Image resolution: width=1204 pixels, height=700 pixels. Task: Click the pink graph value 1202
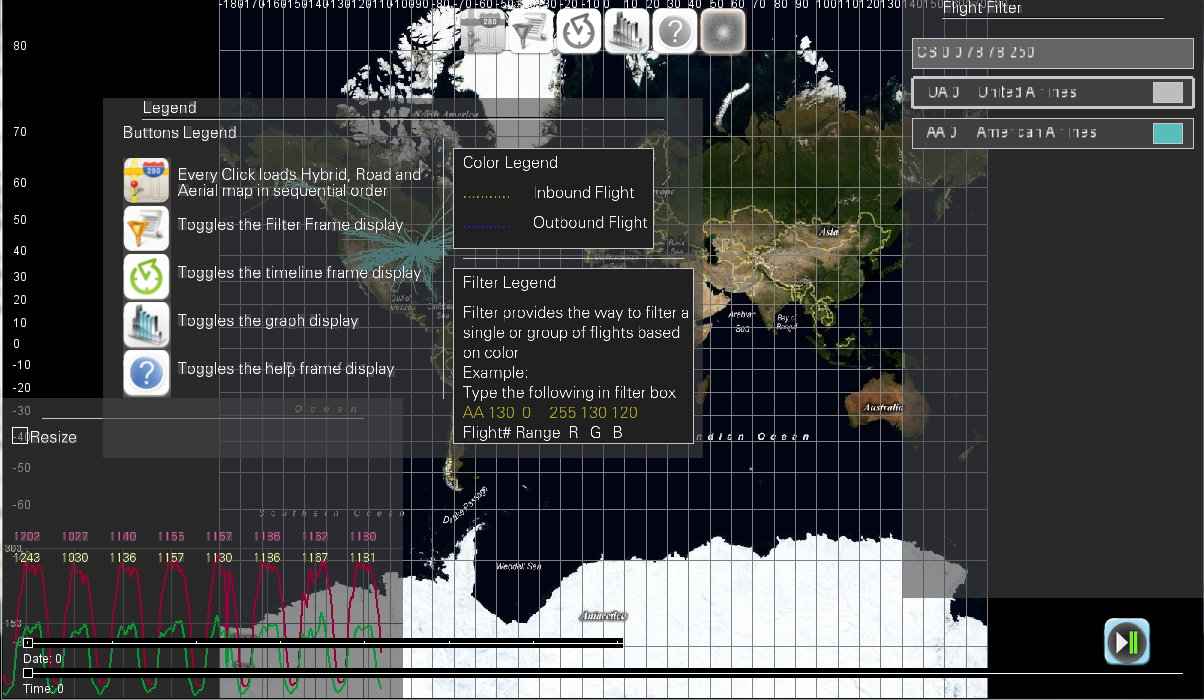pyautogui.click(x=27, y=537)
